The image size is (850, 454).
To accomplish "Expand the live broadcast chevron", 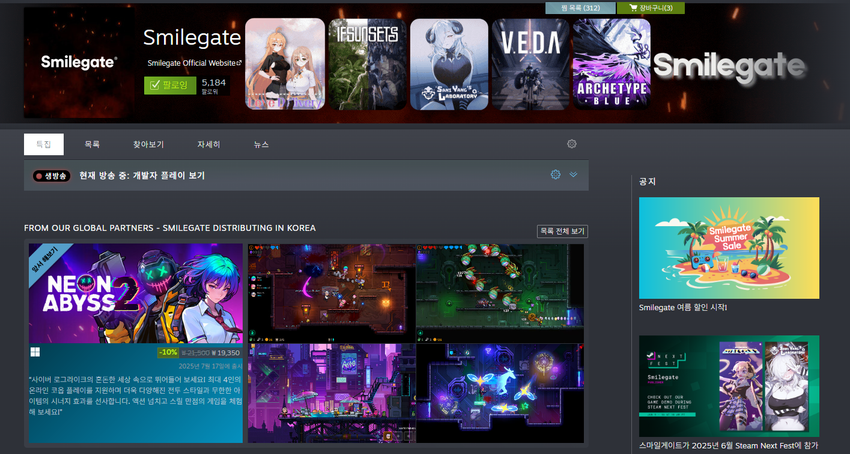I will tap(574, 175).
